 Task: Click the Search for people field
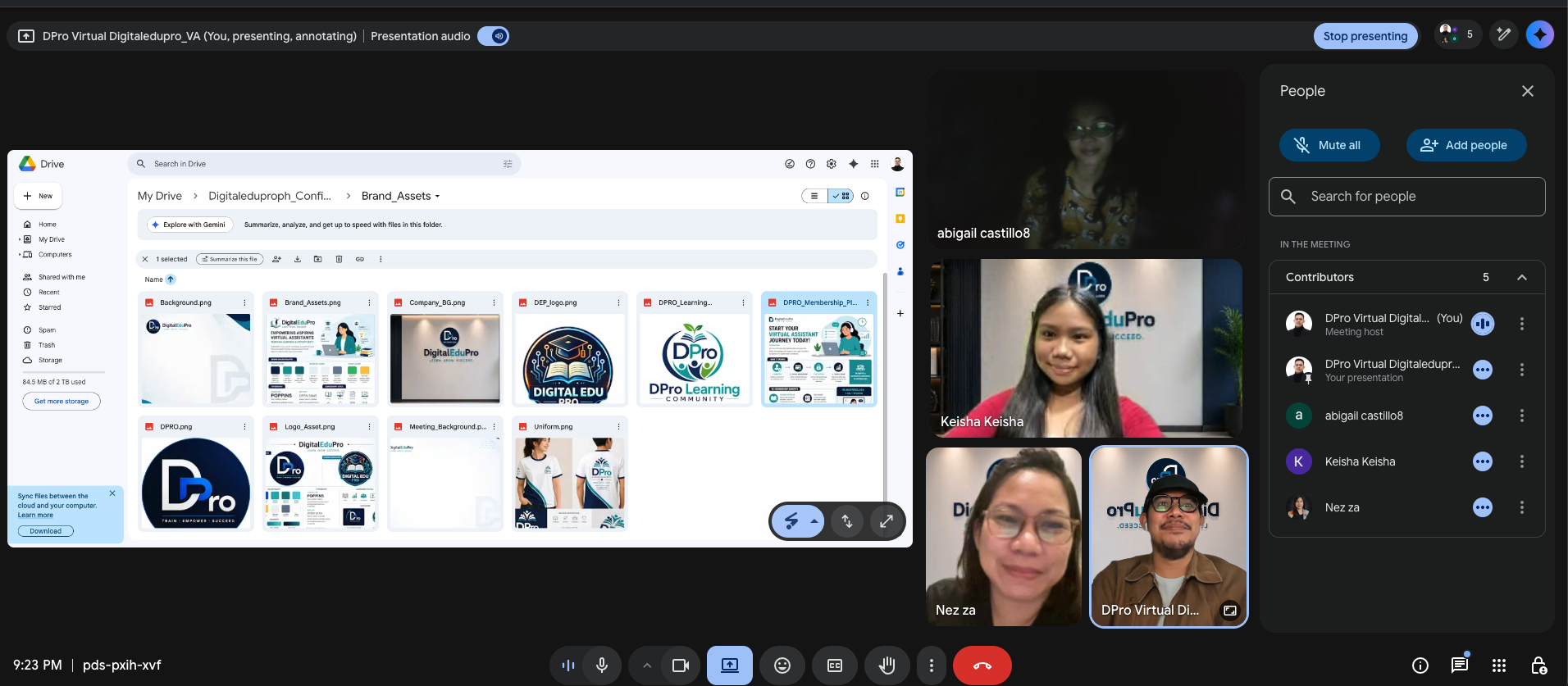pyautogui.click(x=1407, y=197)
